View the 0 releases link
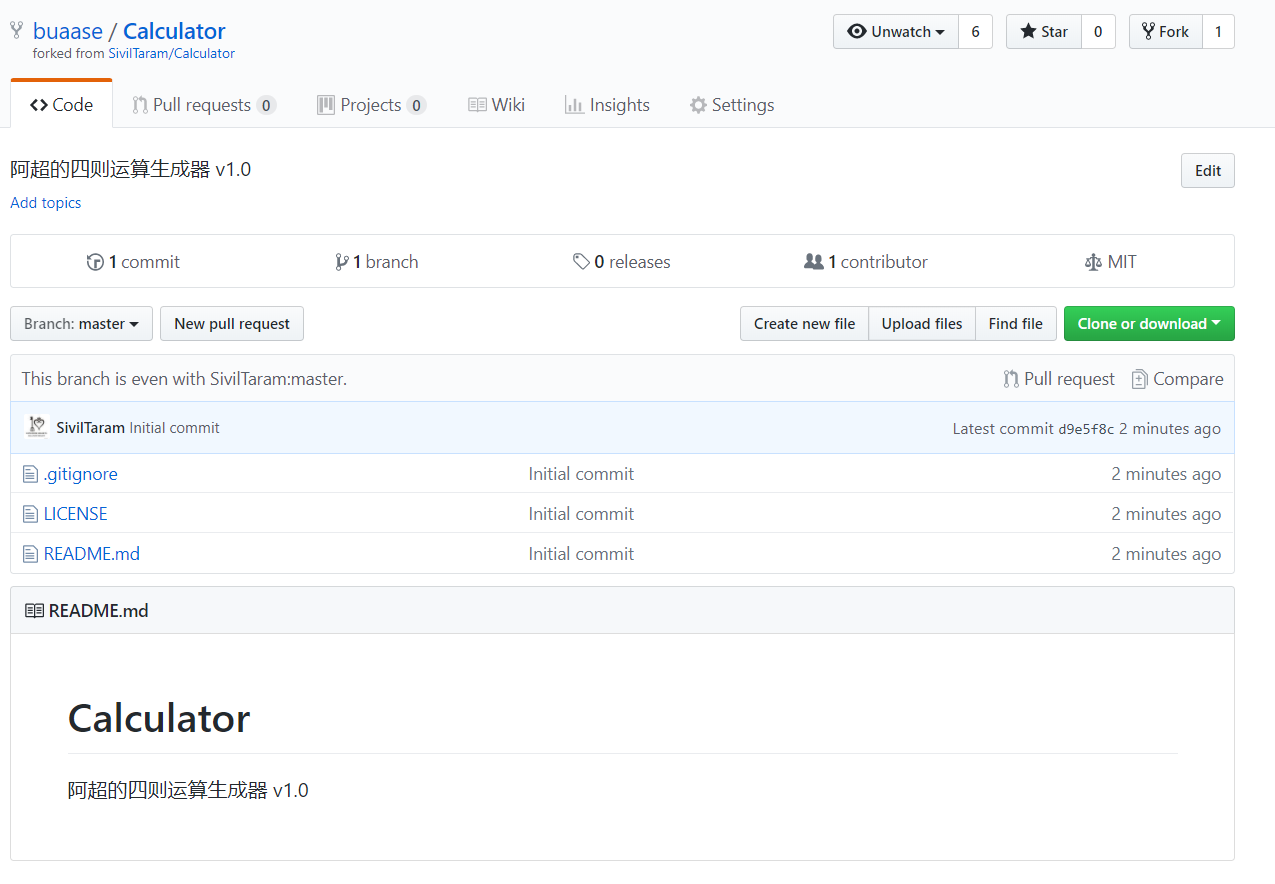 click(622, 262)
